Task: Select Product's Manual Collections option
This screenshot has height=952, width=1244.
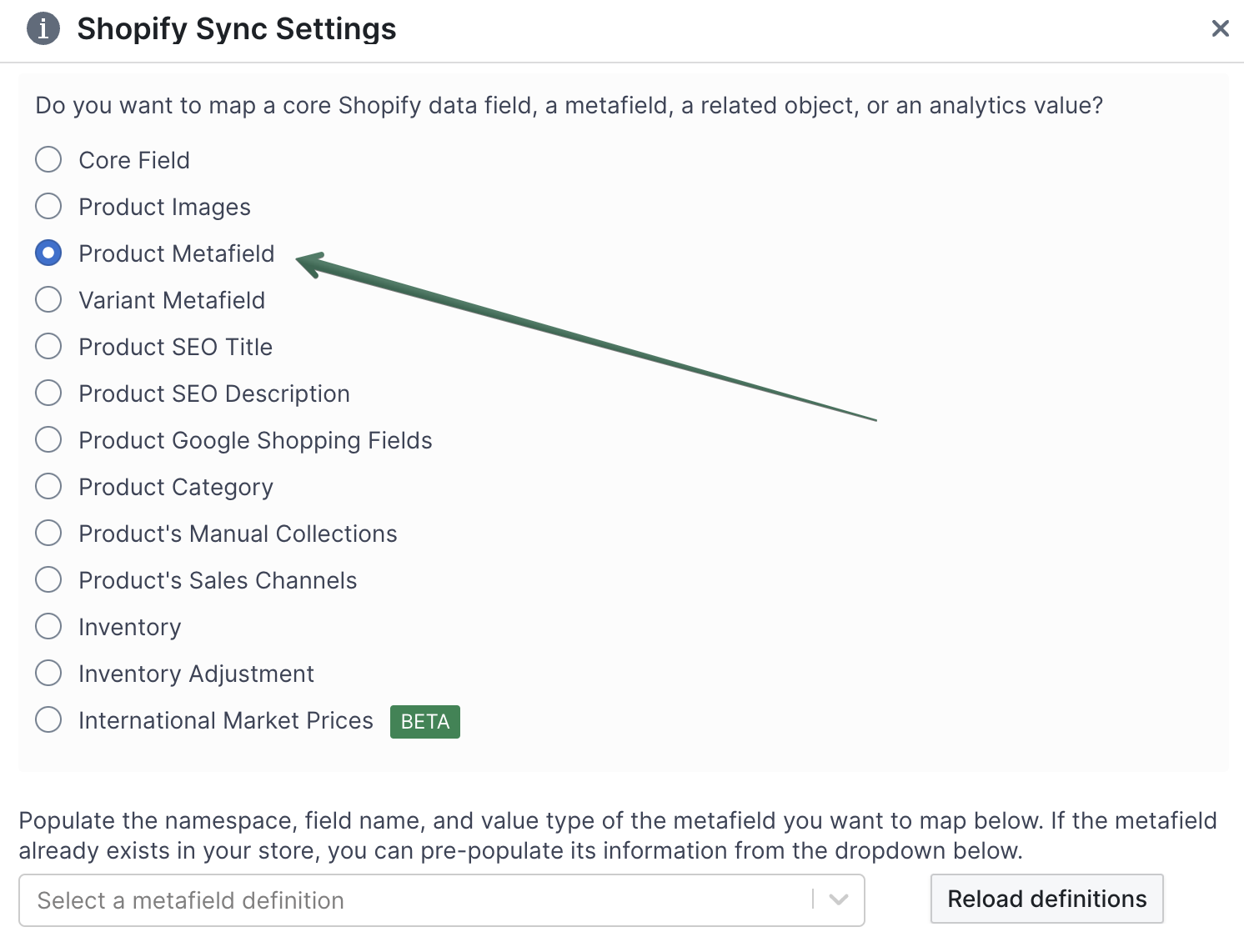Action: click(48, 533)
